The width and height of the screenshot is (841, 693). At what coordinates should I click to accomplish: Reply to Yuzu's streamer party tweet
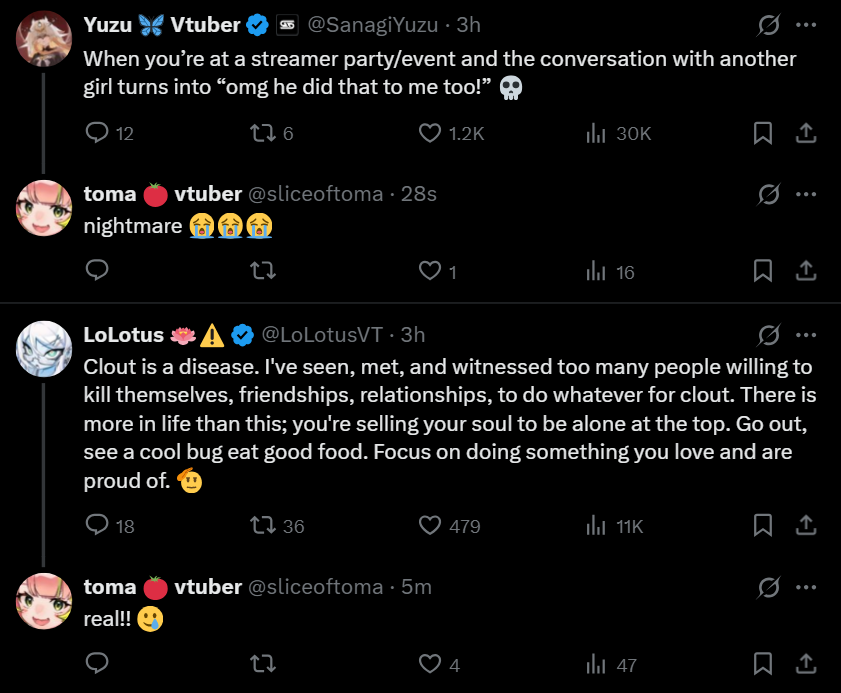coord(97,133)
